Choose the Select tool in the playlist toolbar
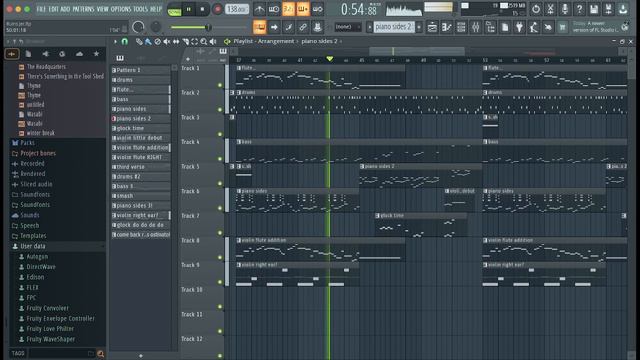640x360 pixels. pyautogui.click(x=194, y=42)
